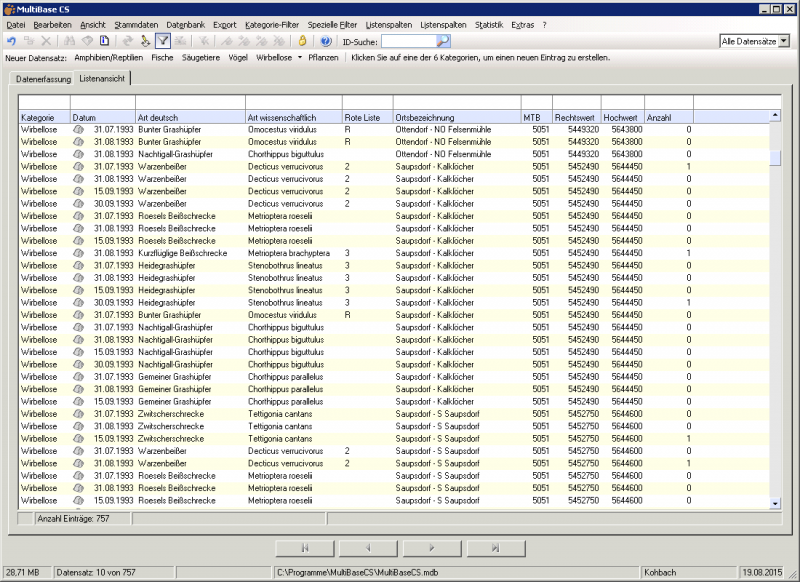This screenshot has height=582, width=800.
Task: Open the Kategorie-Filter menu
Action: [274, 23]
